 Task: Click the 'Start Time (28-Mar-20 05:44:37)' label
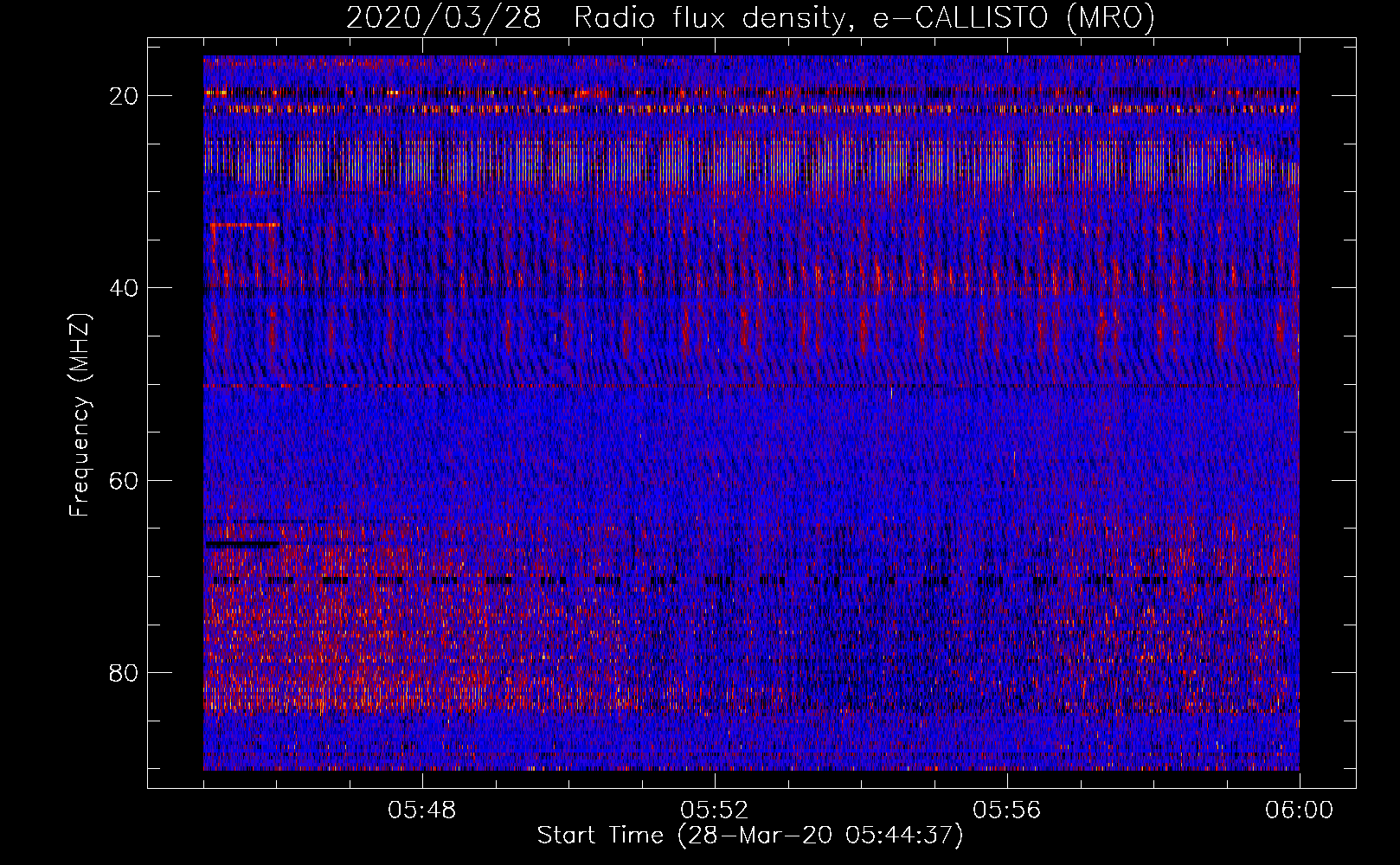point(750,836)
